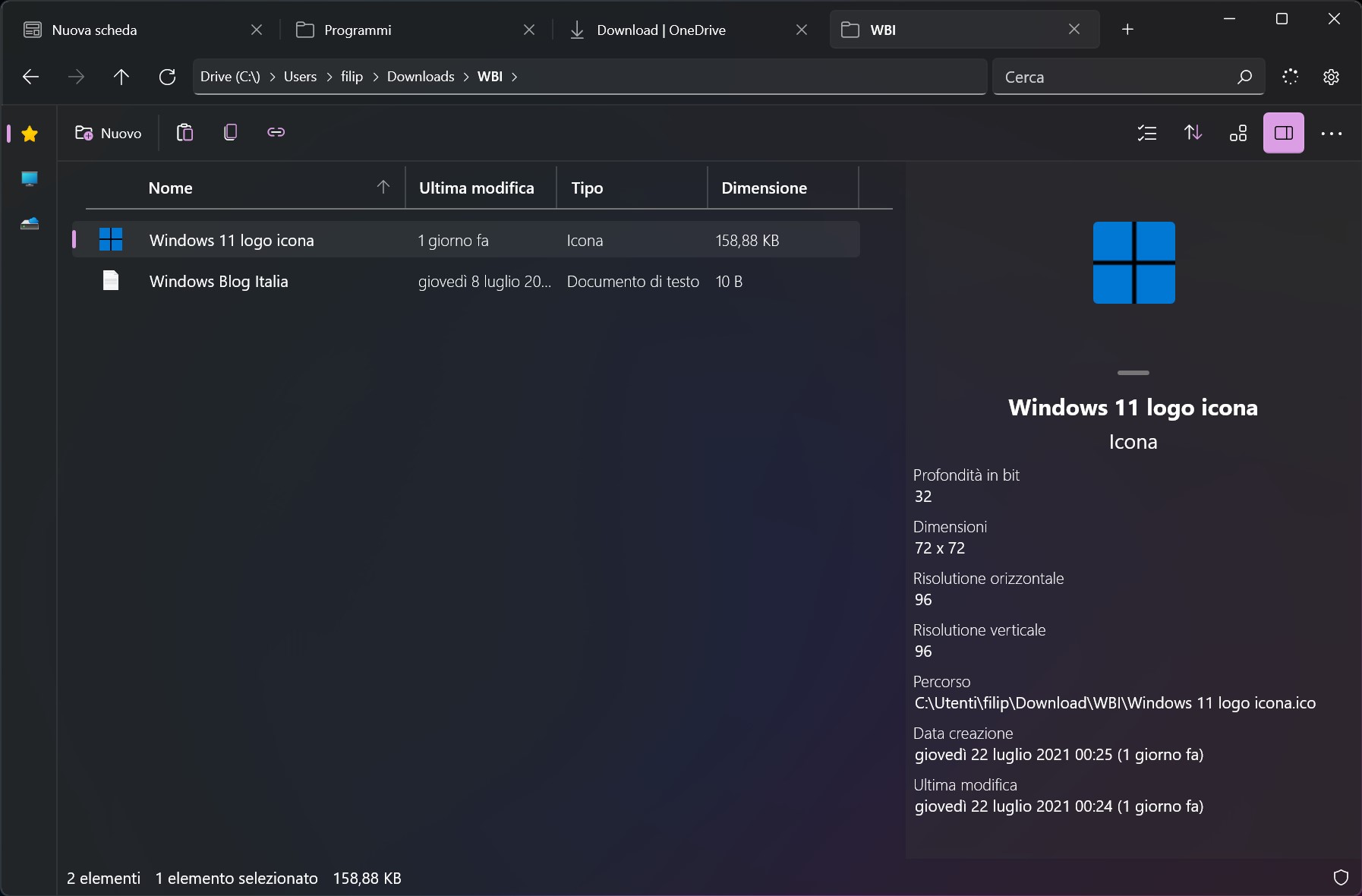
Task: Click Users in the breadcrumb path
Action: pos(300,77)
